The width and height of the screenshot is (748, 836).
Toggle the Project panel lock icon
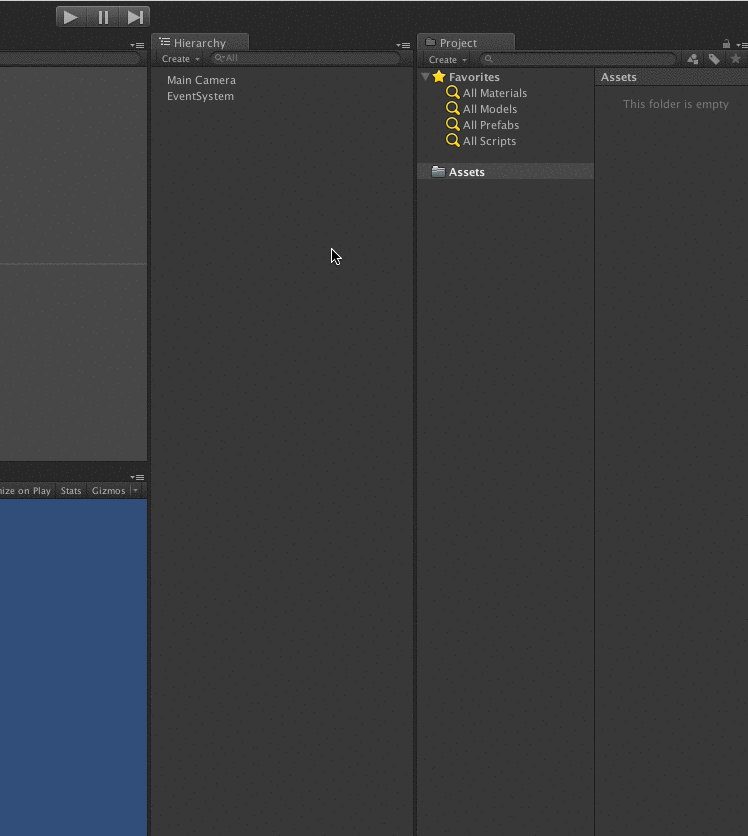(x=726, y=44)
